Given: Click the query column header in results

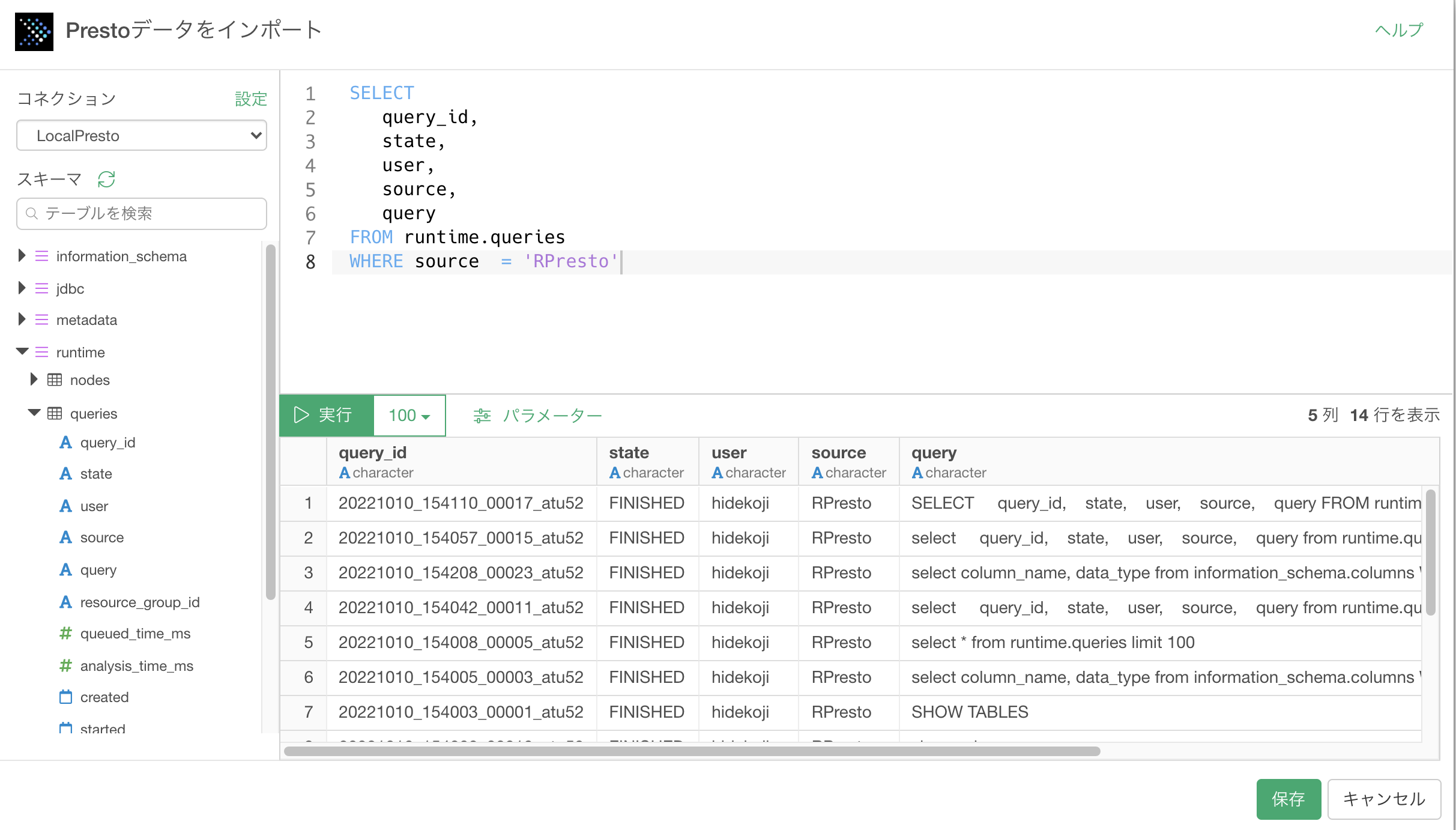Looking at the screenshot, I should (1169, 462).
